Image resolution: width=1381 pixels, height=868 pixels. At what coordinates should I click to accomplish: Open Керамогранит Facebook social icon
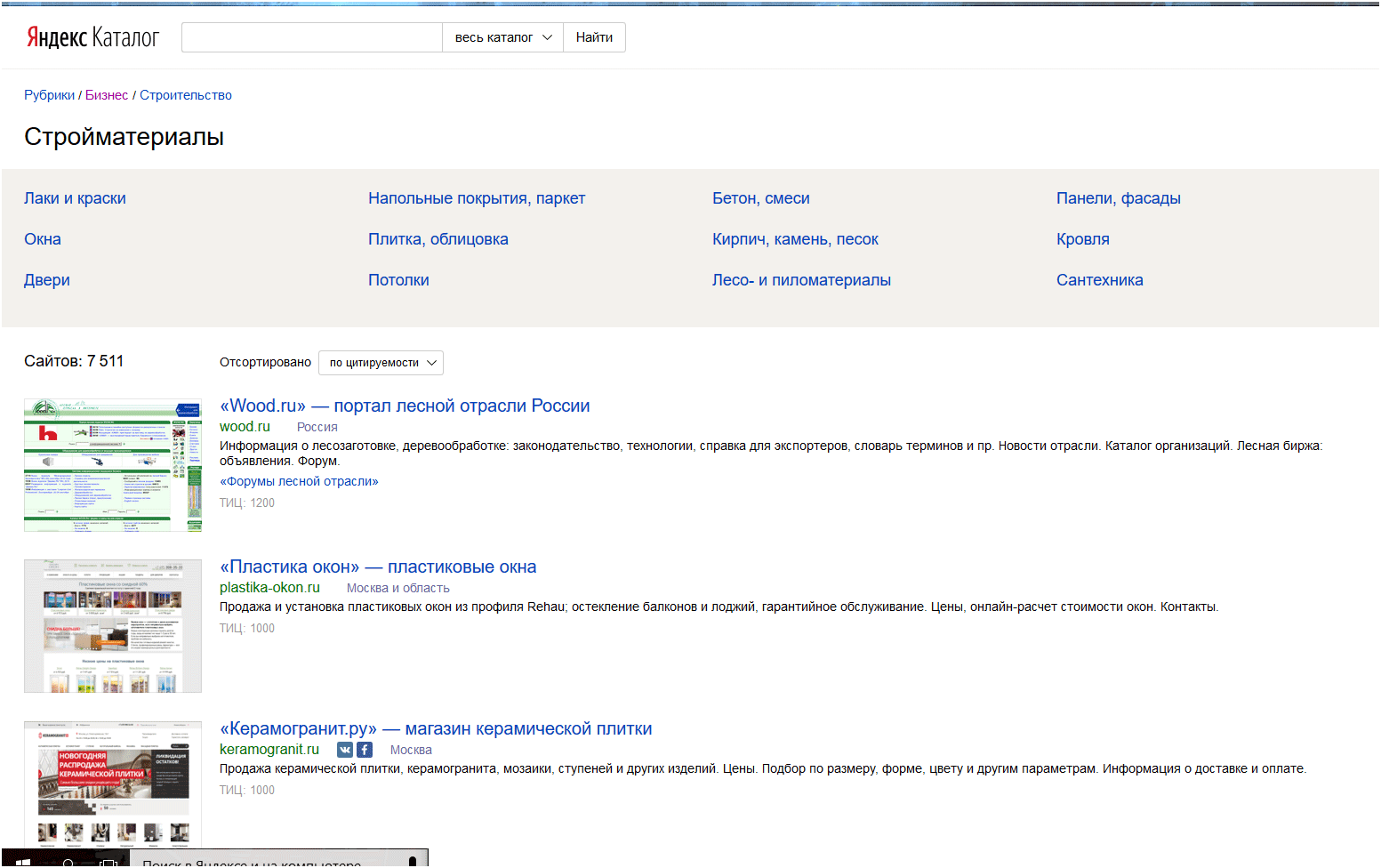click(365, 750)
